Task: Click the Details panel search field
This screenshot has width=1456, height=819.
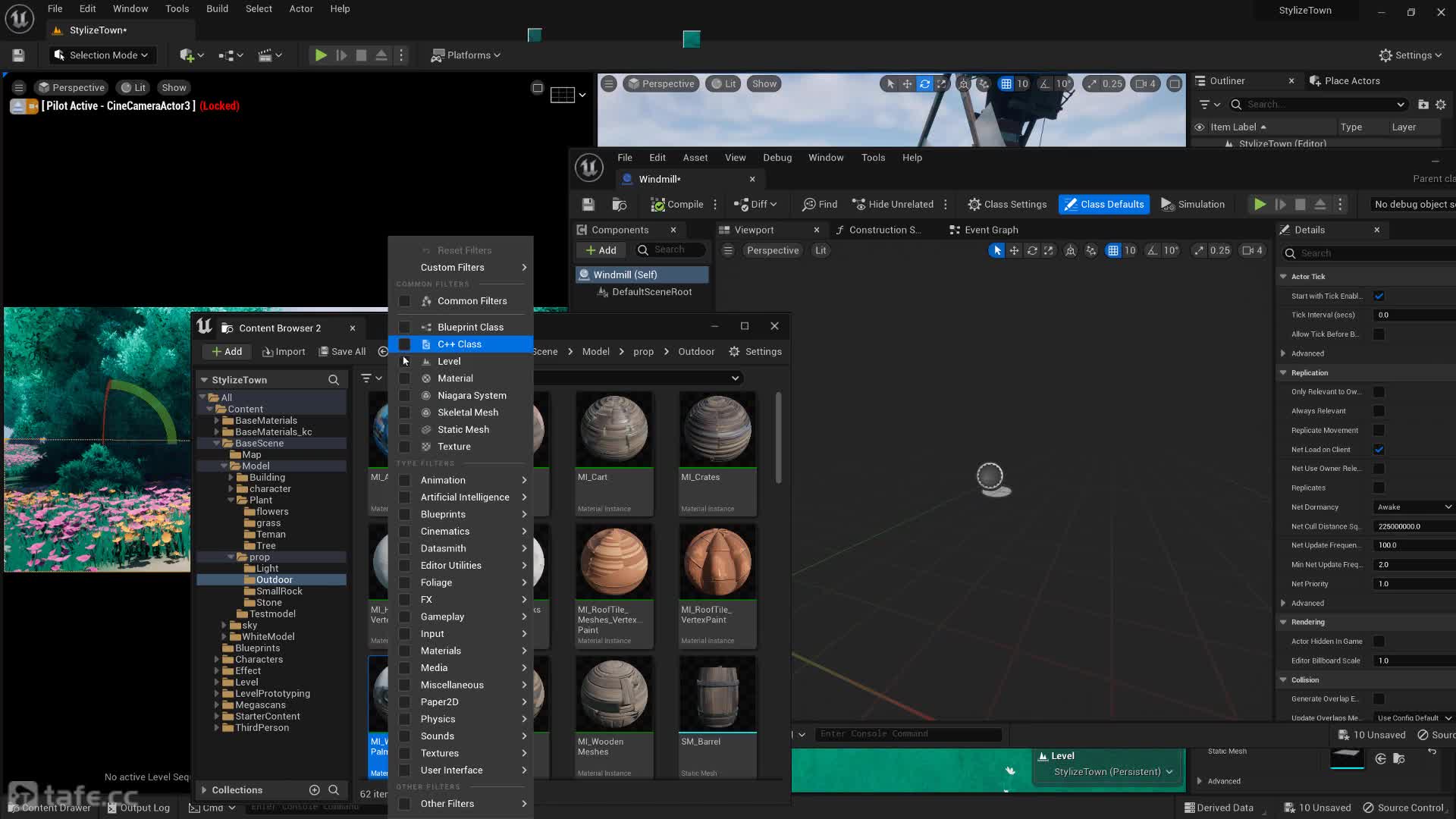Action: [x=1369, y=253]
